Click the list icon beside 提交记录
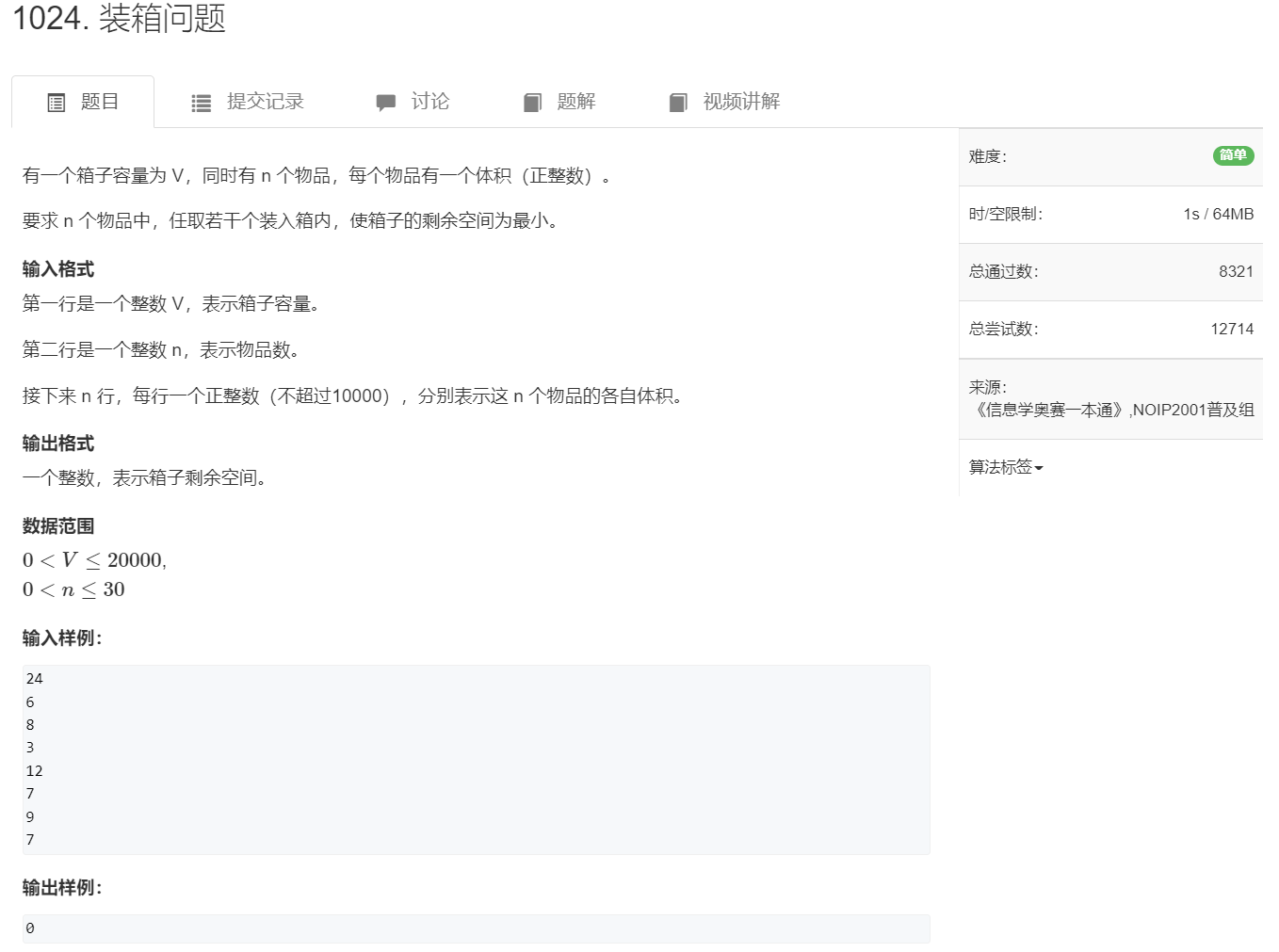Screen dimensions: 1279x952 pyautogui.click(x=202, y=102)
